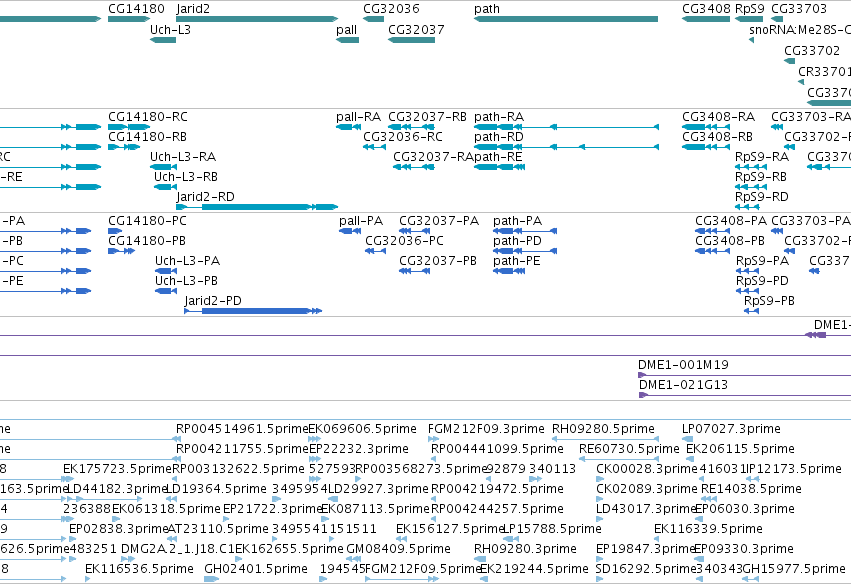
Task: Select the path-RA transcript label
Action: (499, 117)
